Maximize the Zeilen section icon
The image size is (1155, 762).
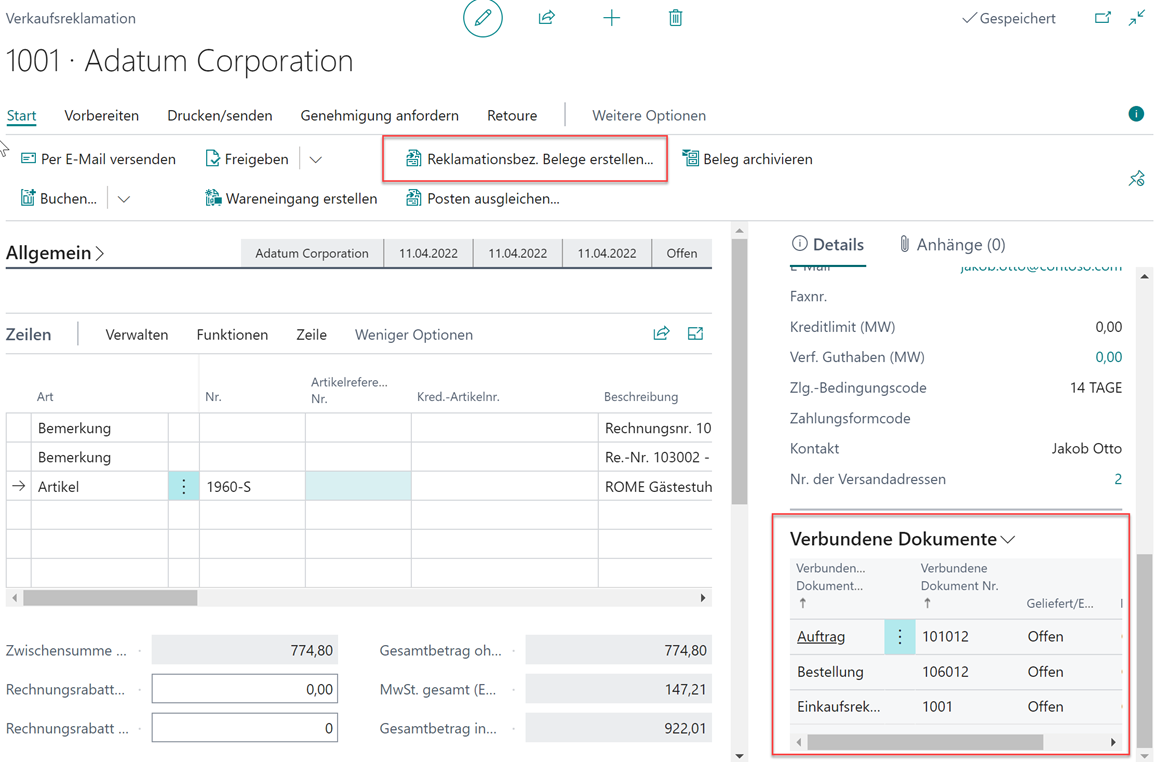coord(695,334)
